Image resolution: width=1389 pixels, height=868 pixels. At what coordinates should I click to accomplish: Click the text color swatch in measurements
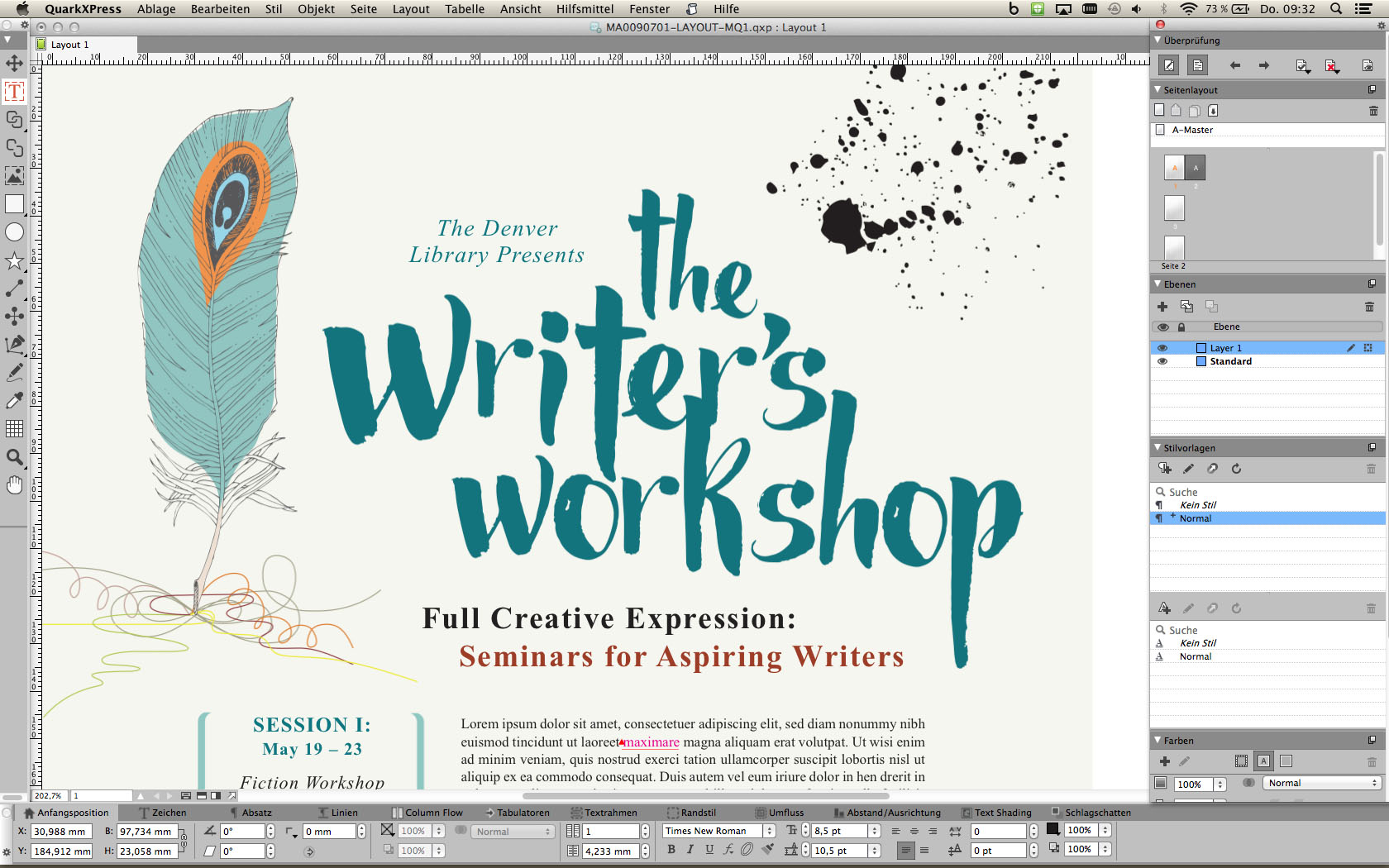coord(1053,829)
